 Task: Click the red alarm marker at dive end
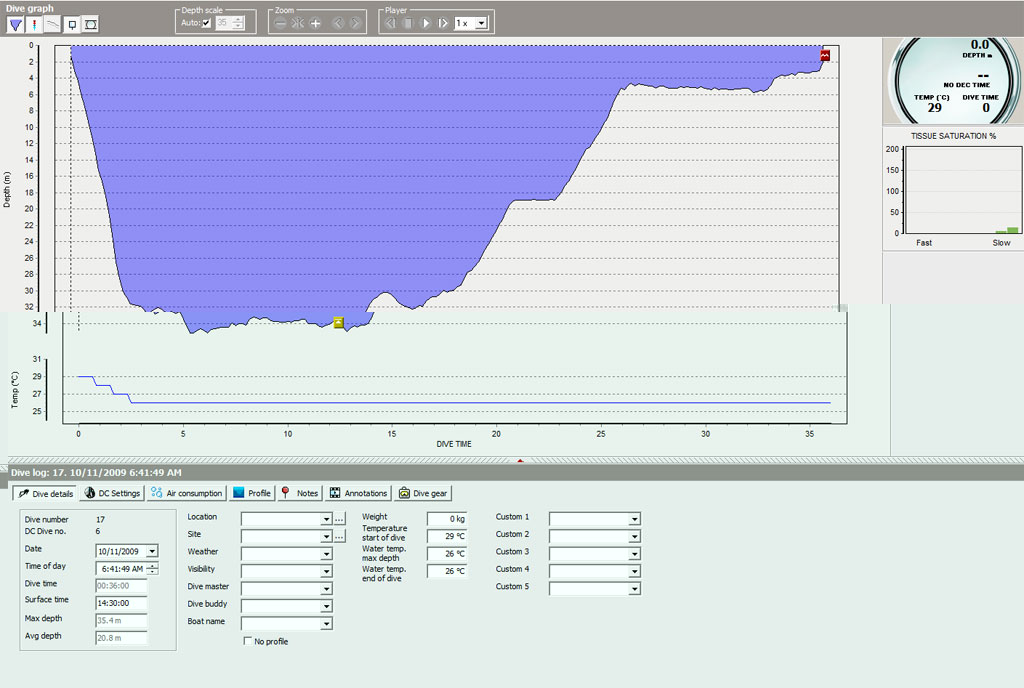825,56
